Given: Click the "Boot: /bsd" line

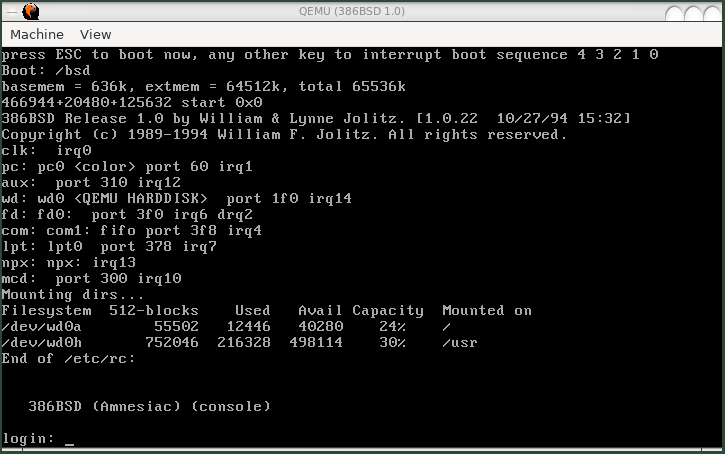Looking at the screenshot, I should 46,70.
